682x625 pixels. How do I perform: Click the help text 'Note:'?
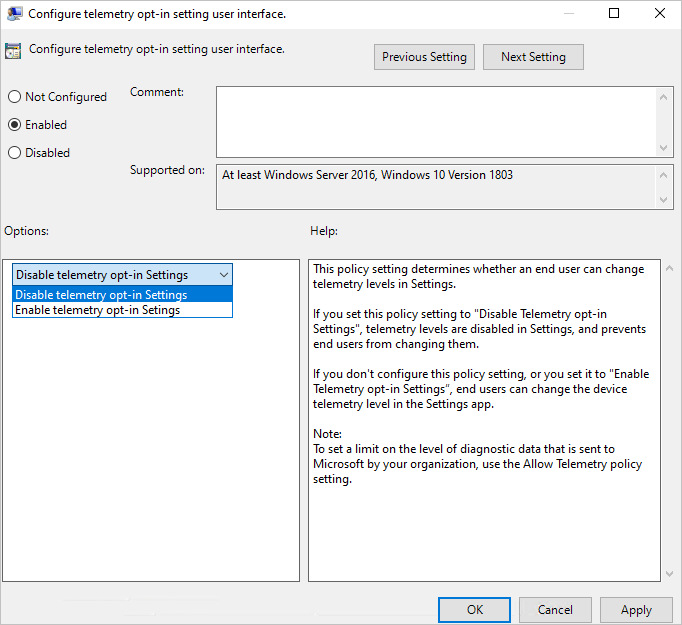(328, 434)
